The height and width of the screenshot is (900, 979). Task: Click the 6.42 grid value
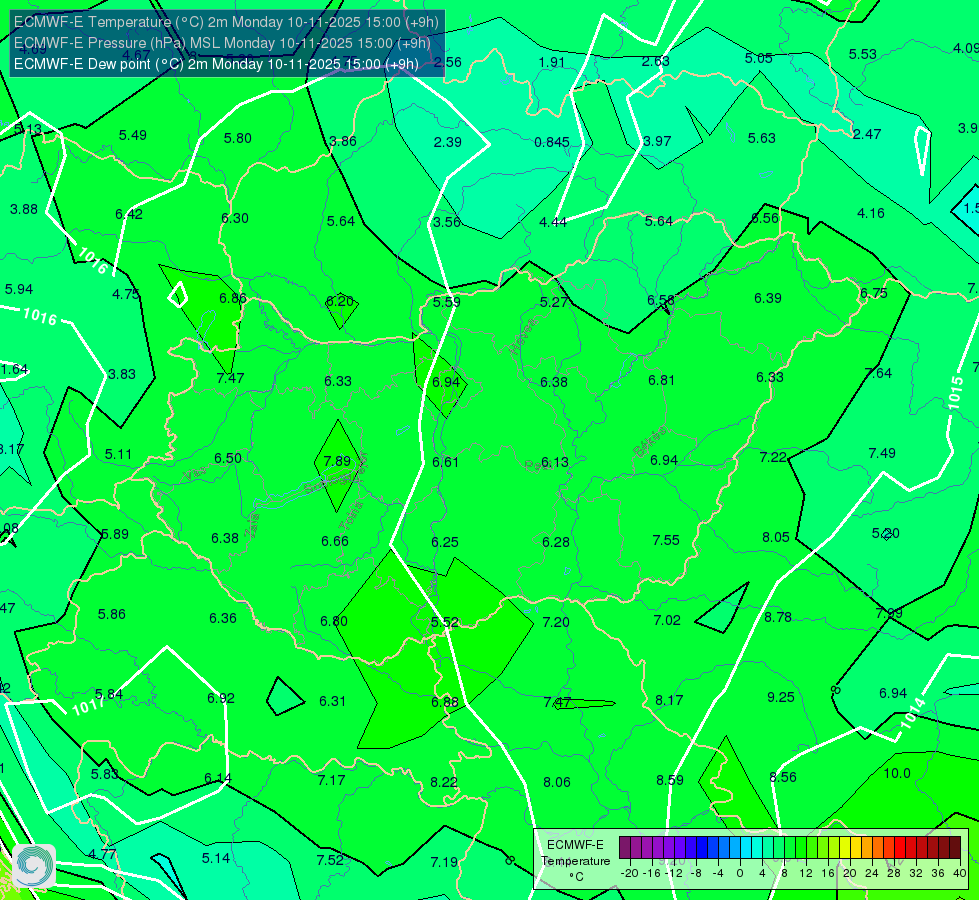[129, 215]
